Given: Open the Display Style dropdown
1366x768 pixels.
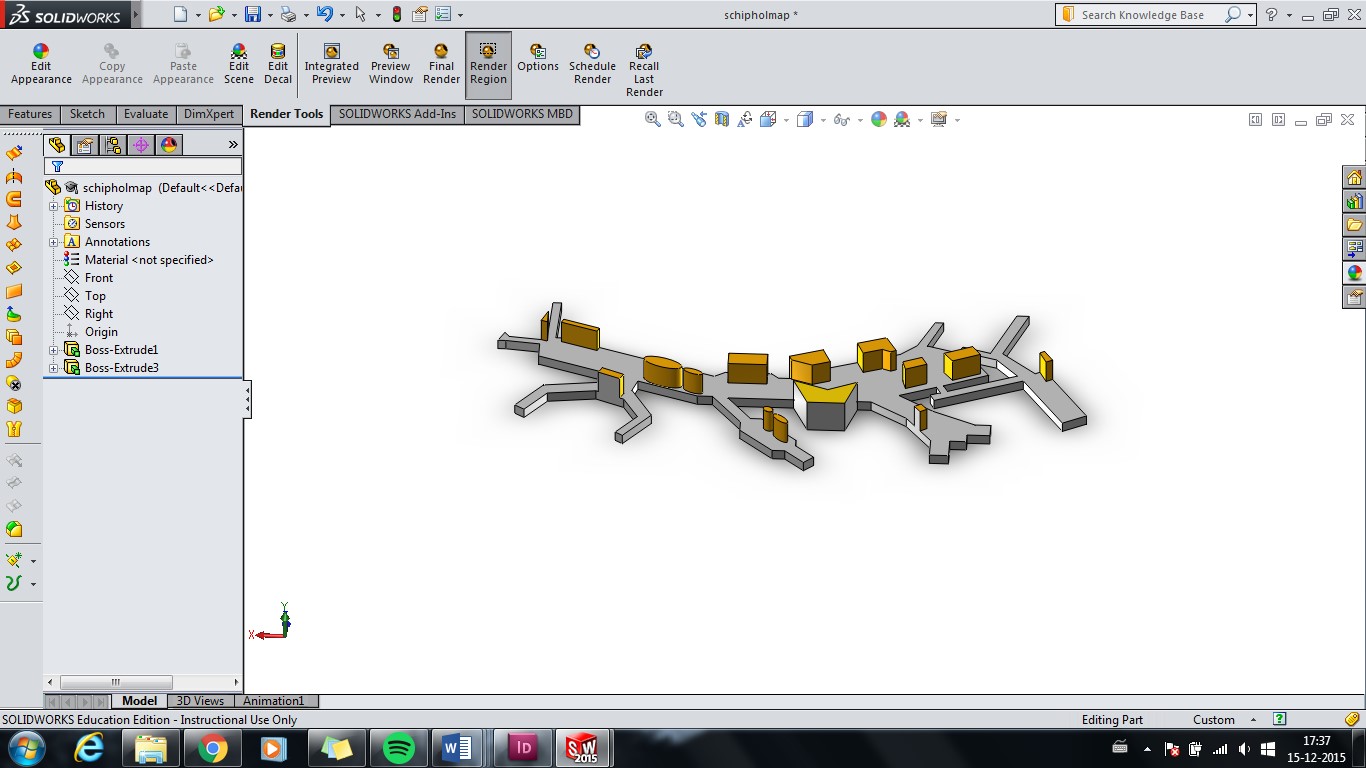Looking at the screenshot, I should [823, 120].
